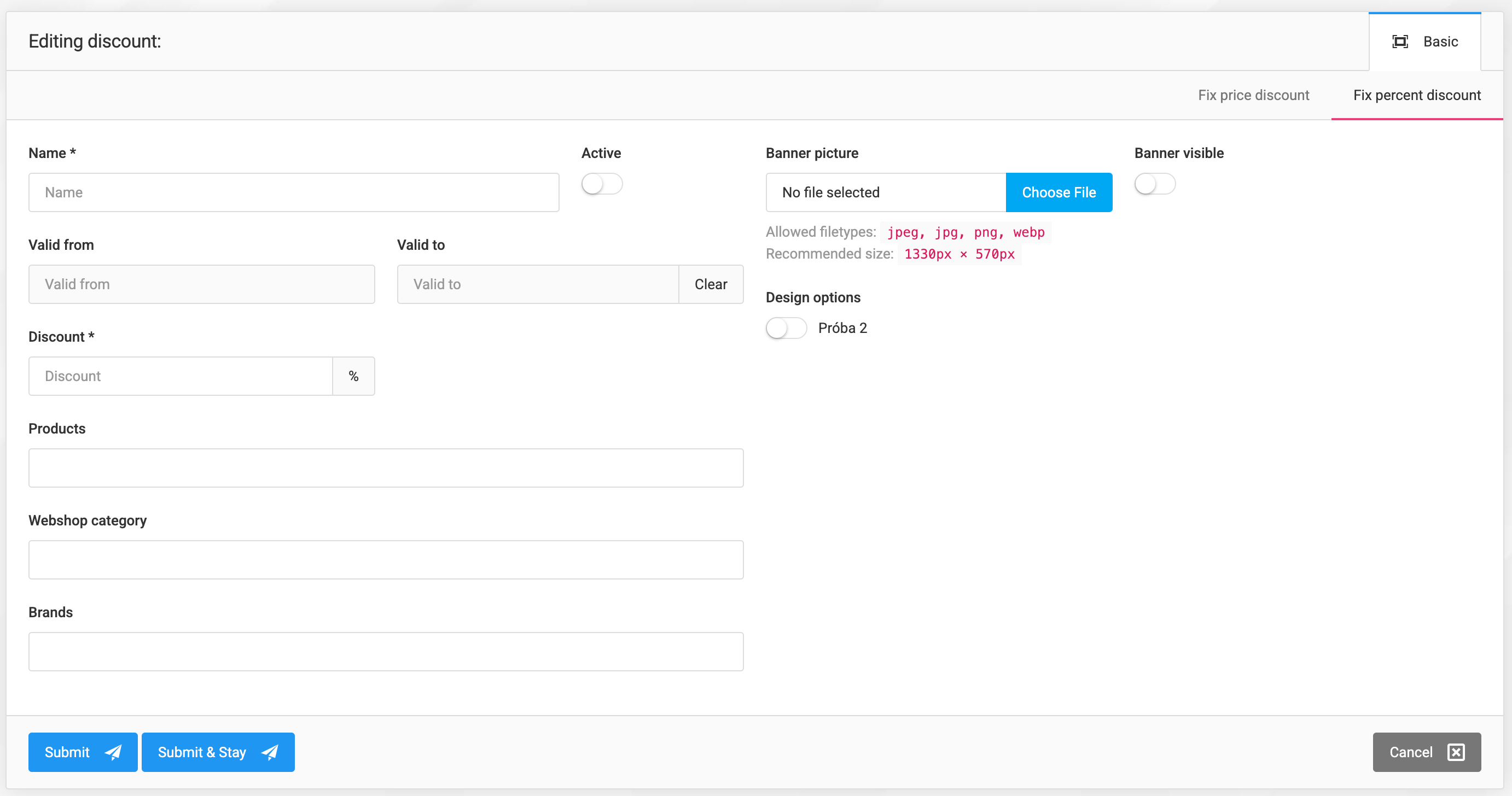Screen dimensions: 1512x796
Task: Click the Submit & Stay button label
Action: pos(201,752)
